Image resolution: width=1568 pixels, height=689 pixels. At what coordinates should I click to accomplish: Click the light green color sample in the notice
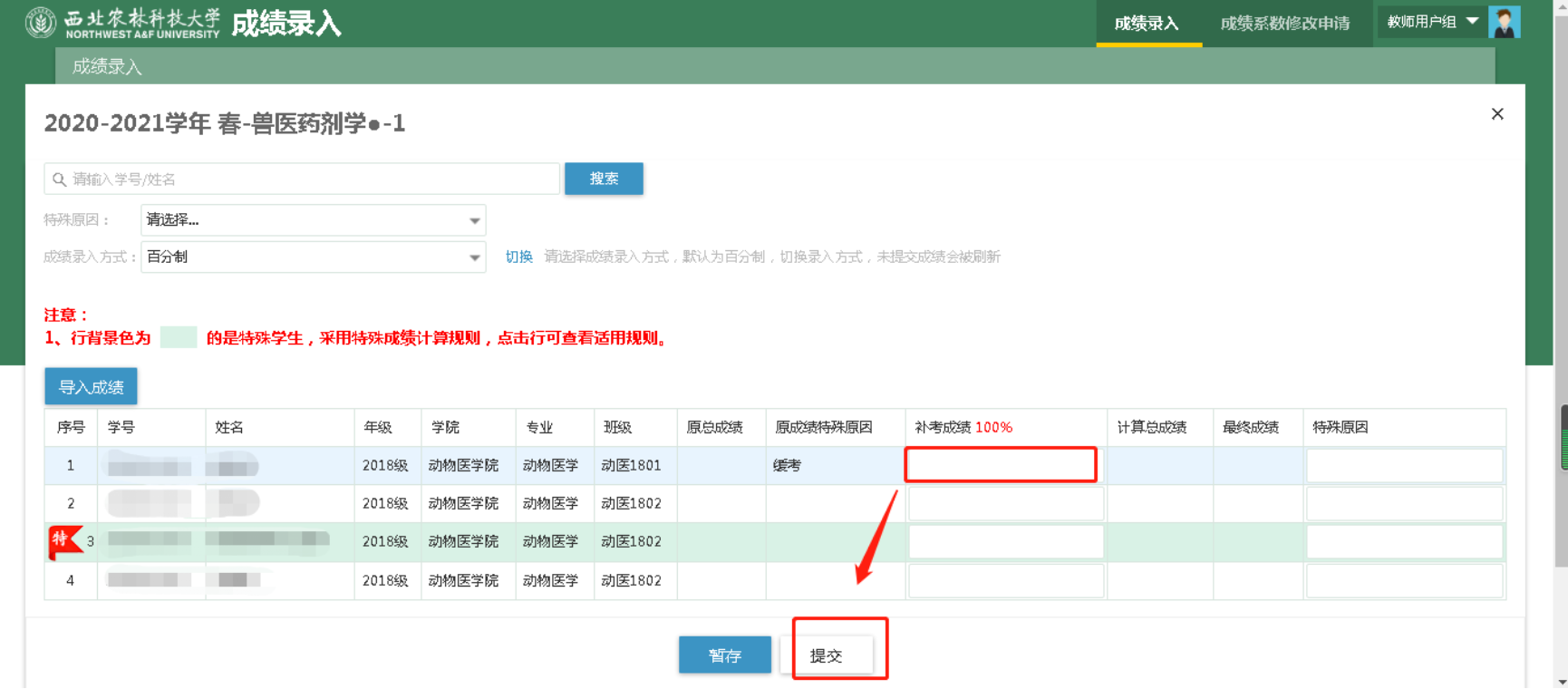(179, 338)
